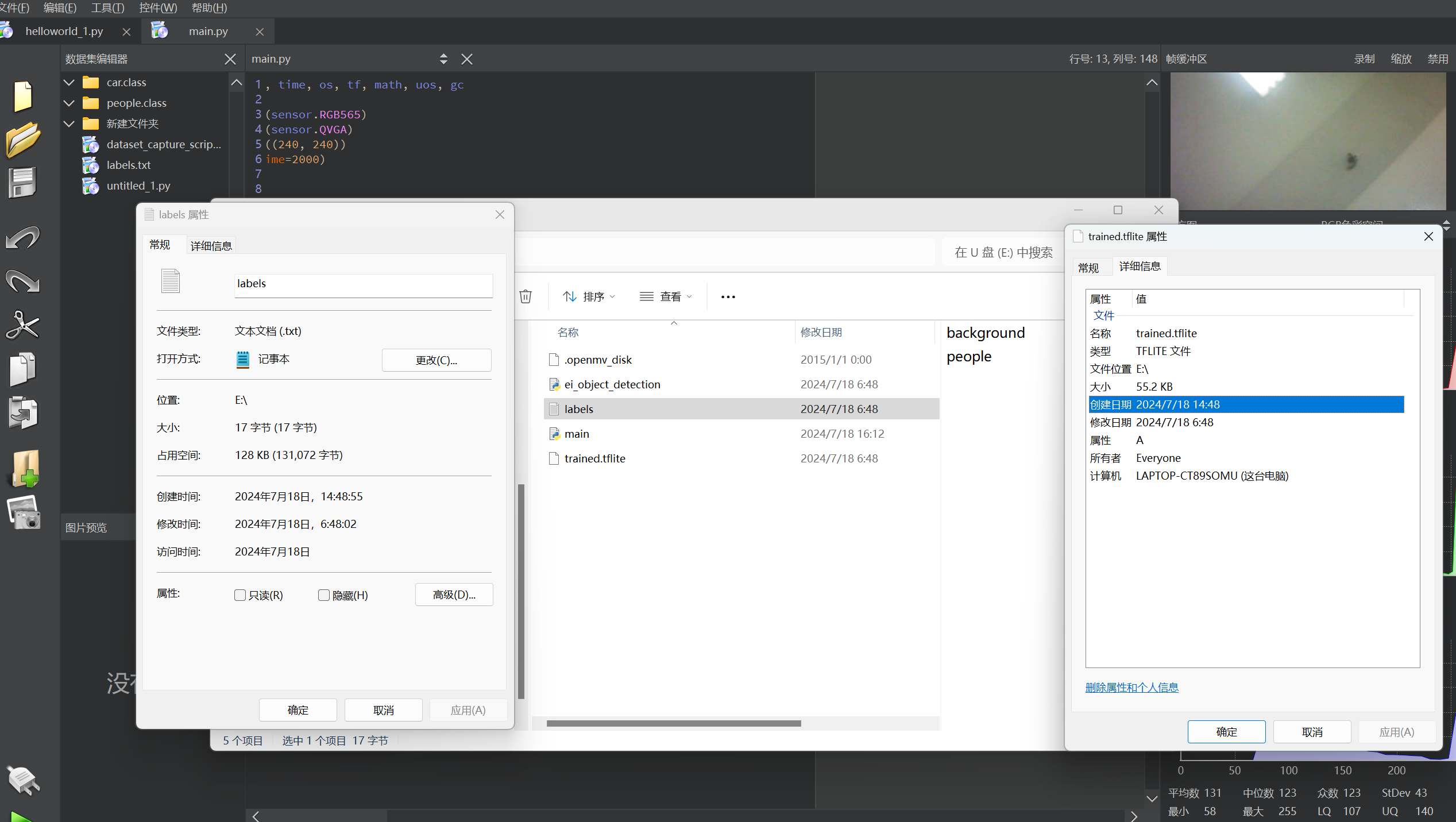Open the more options ellipsis in Explorer
The image size is (1456, 822).
click(728, 297)
